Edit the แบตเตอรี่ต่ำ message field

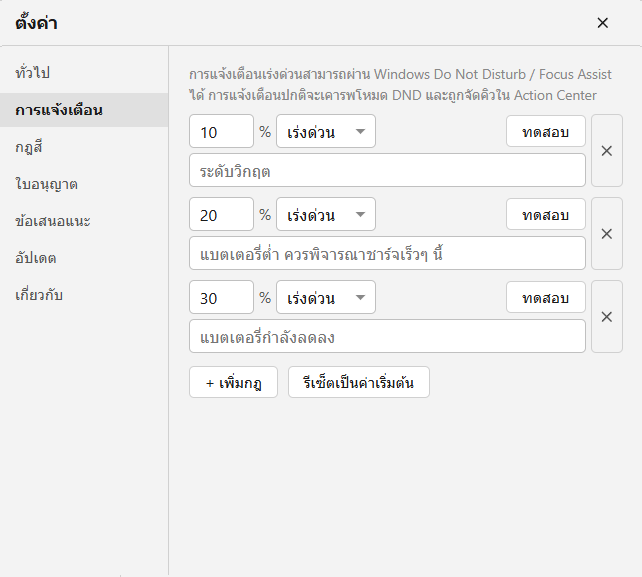[387, 253]
